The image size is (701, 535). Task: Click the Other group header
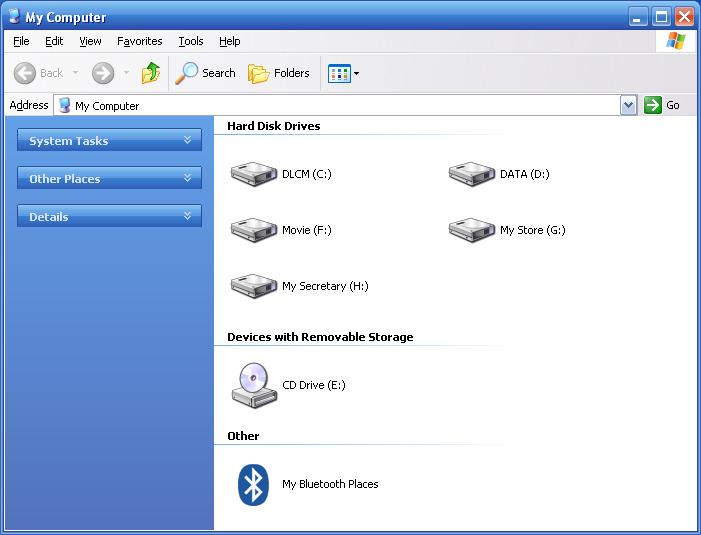243,436
